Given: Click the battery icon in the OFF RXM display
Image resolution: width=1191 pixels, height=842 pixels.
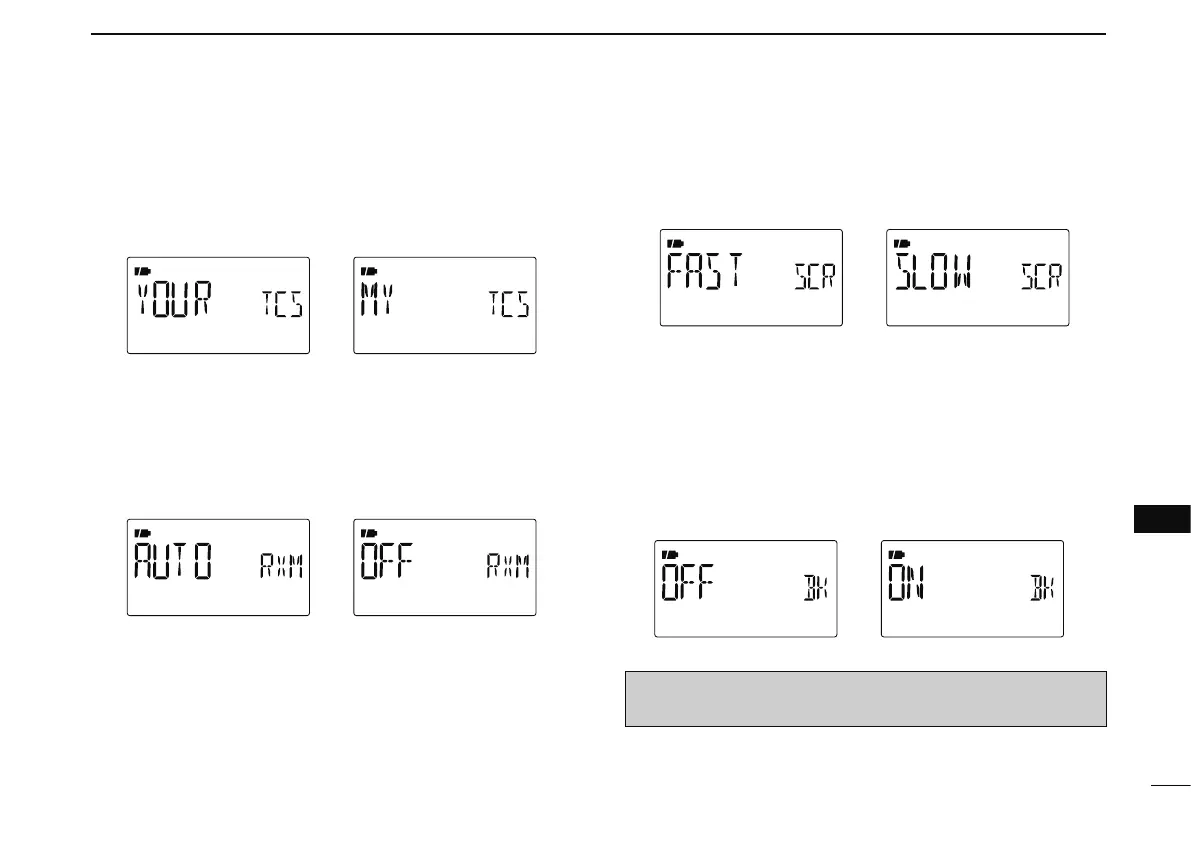Looking at the screenshot, I should click(x=369, y=533).
